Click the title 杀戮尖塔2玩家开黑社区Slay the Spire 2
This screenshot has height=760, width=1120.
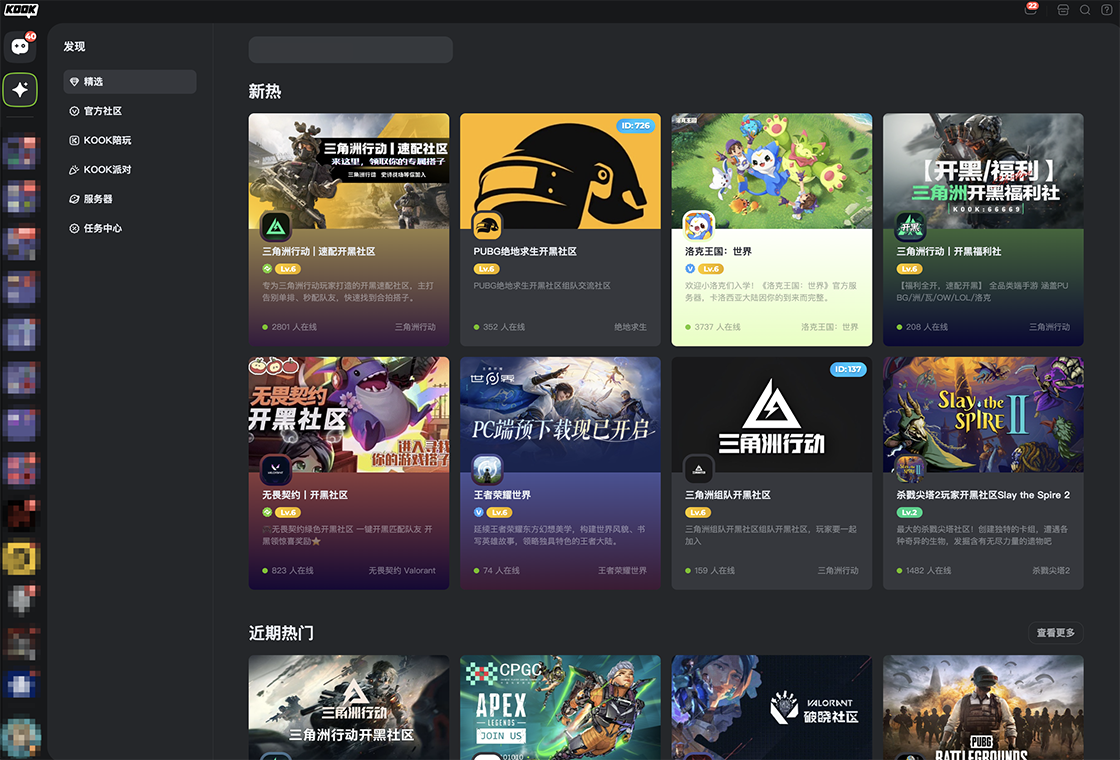[x=983, y=495]
